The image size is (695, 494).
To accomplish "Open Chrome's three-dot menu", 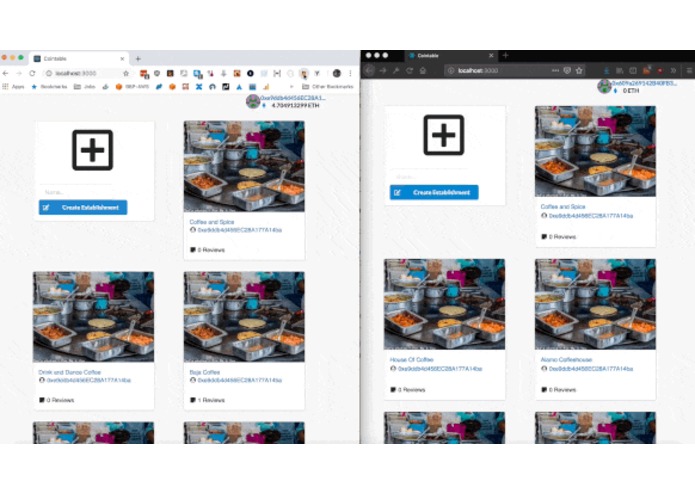I will [350, 73].
